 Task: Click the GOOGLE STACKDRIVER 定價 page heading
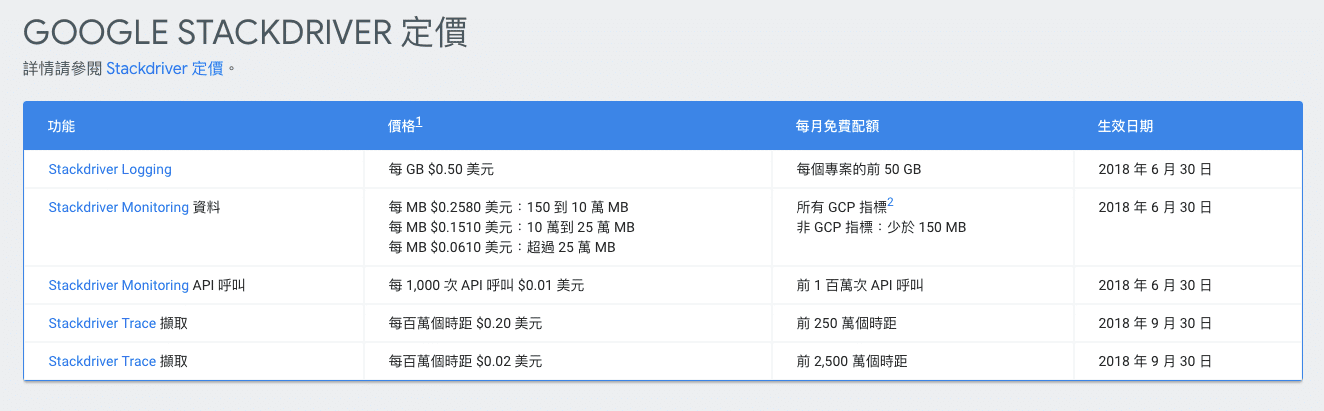click(245, 32)
